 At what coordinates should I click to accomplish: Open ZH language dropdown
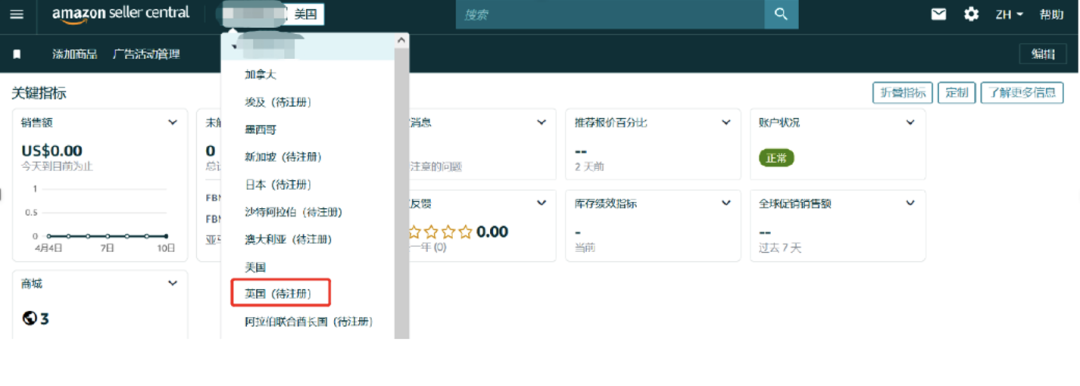click(x=1009, y=14)
